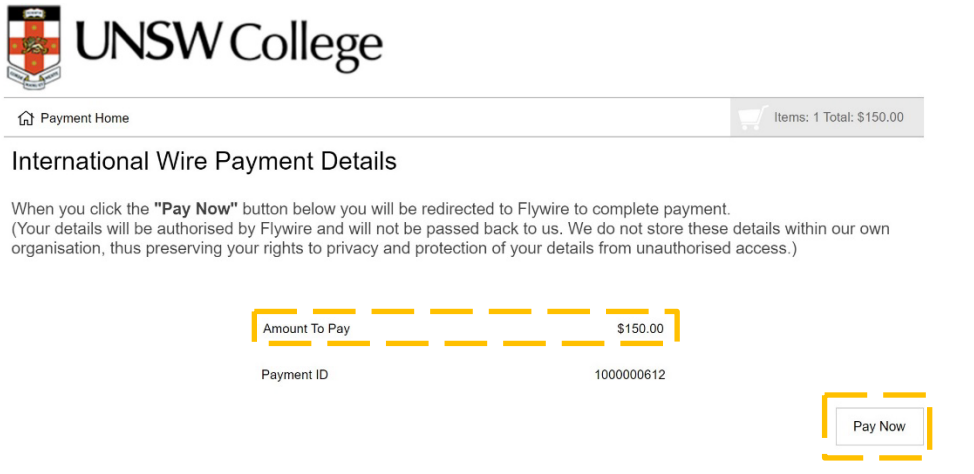Click the UNSW crest logo
Image resolution: width=974 pixels, height=474 pixels.
click(33, 45)
